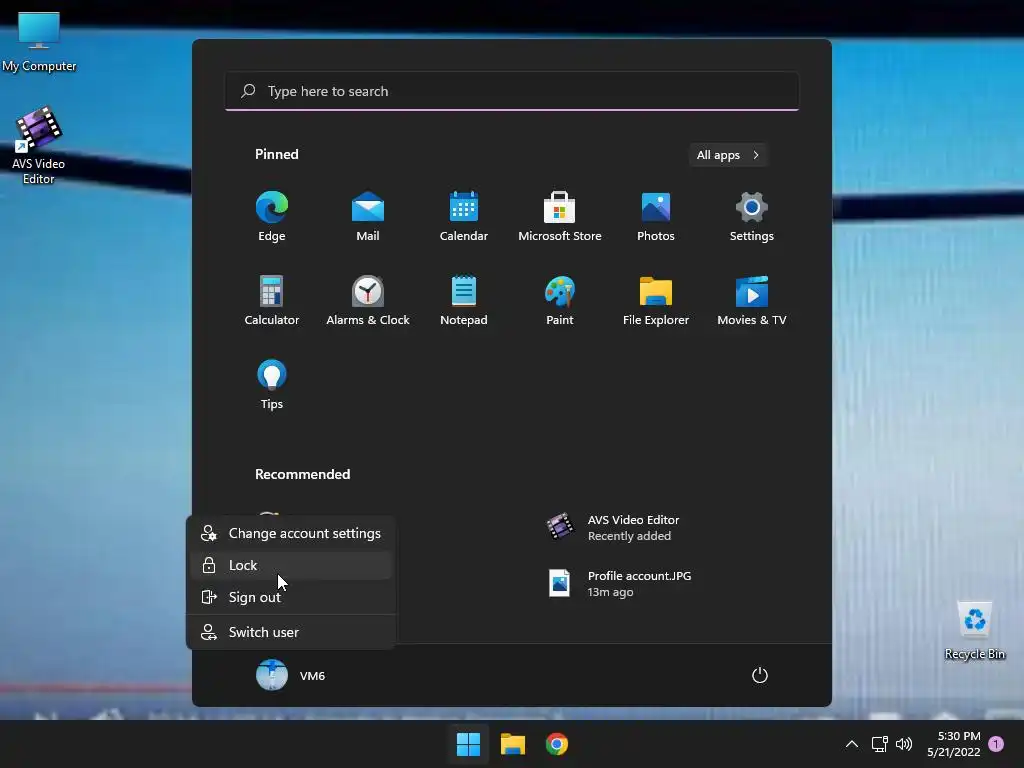Viewport: 1024px width, 768px height.
Task: Click the Type here to search field
Action: pos(512,91)
